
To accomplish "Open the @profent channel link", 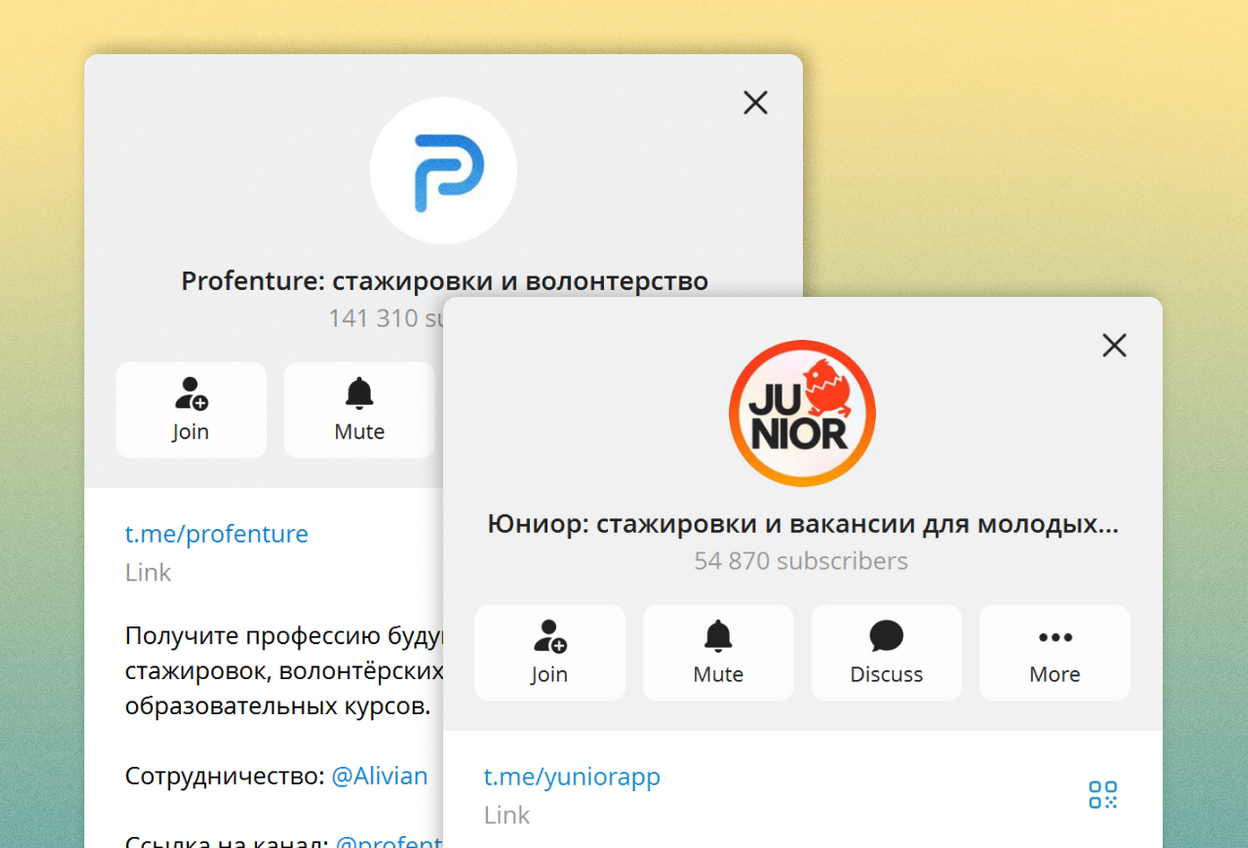I will click(x=400, y=843).
